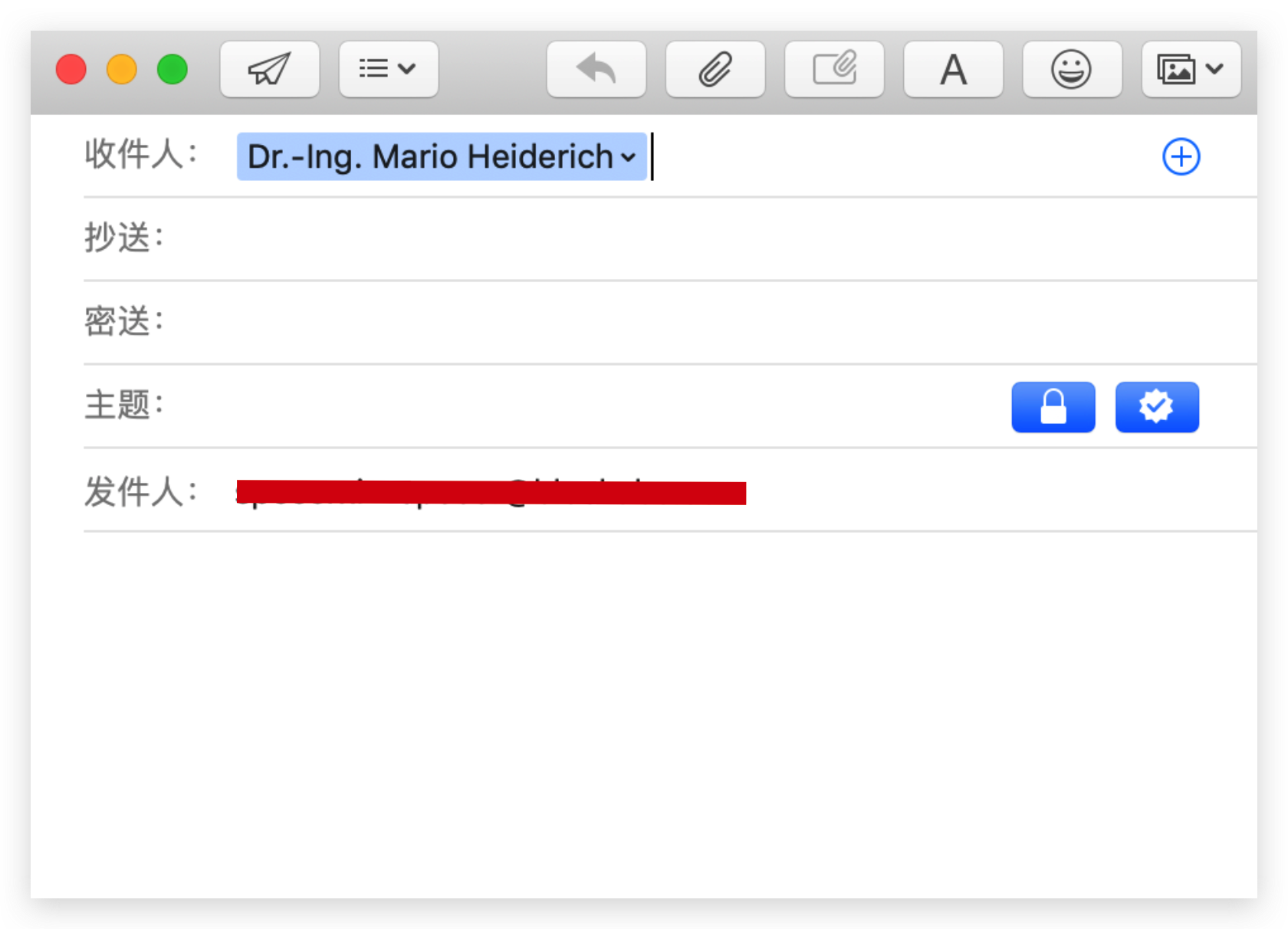
Task: Show the font format bar
Action: [953, 70]
